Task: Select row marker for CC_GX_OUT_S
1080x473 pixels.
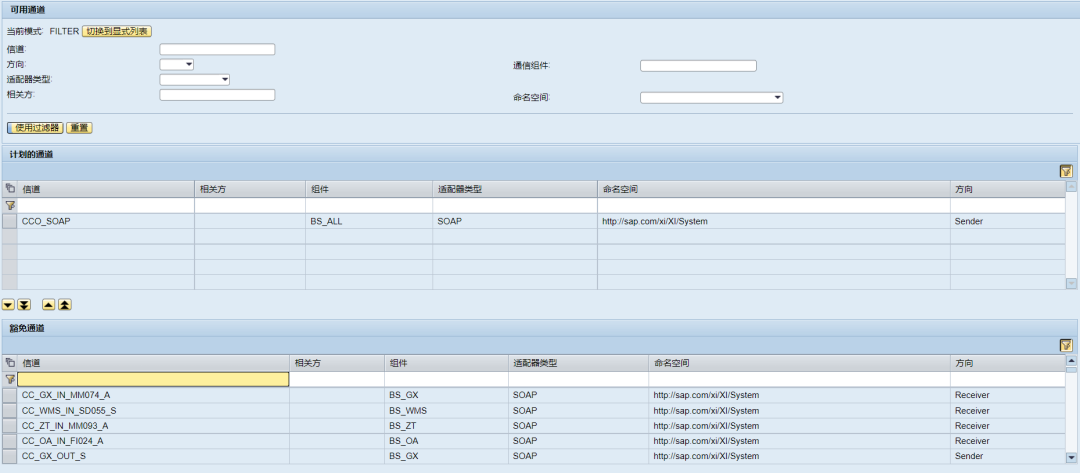Action: pyautogui.click(x=9, y=456)
